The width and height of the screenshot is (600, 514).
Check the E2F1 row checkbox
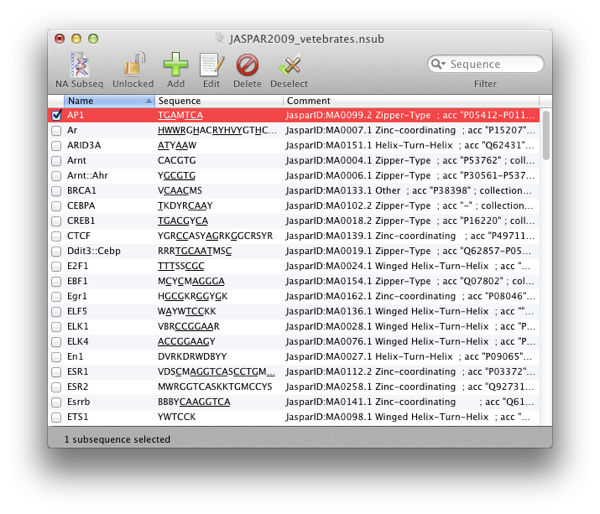click(x=56, y=266)
